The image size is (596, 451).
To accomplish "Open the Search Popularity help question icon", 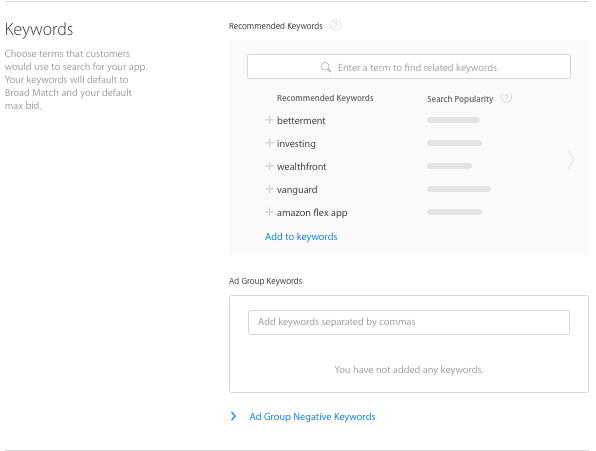I will coord(506,98).
